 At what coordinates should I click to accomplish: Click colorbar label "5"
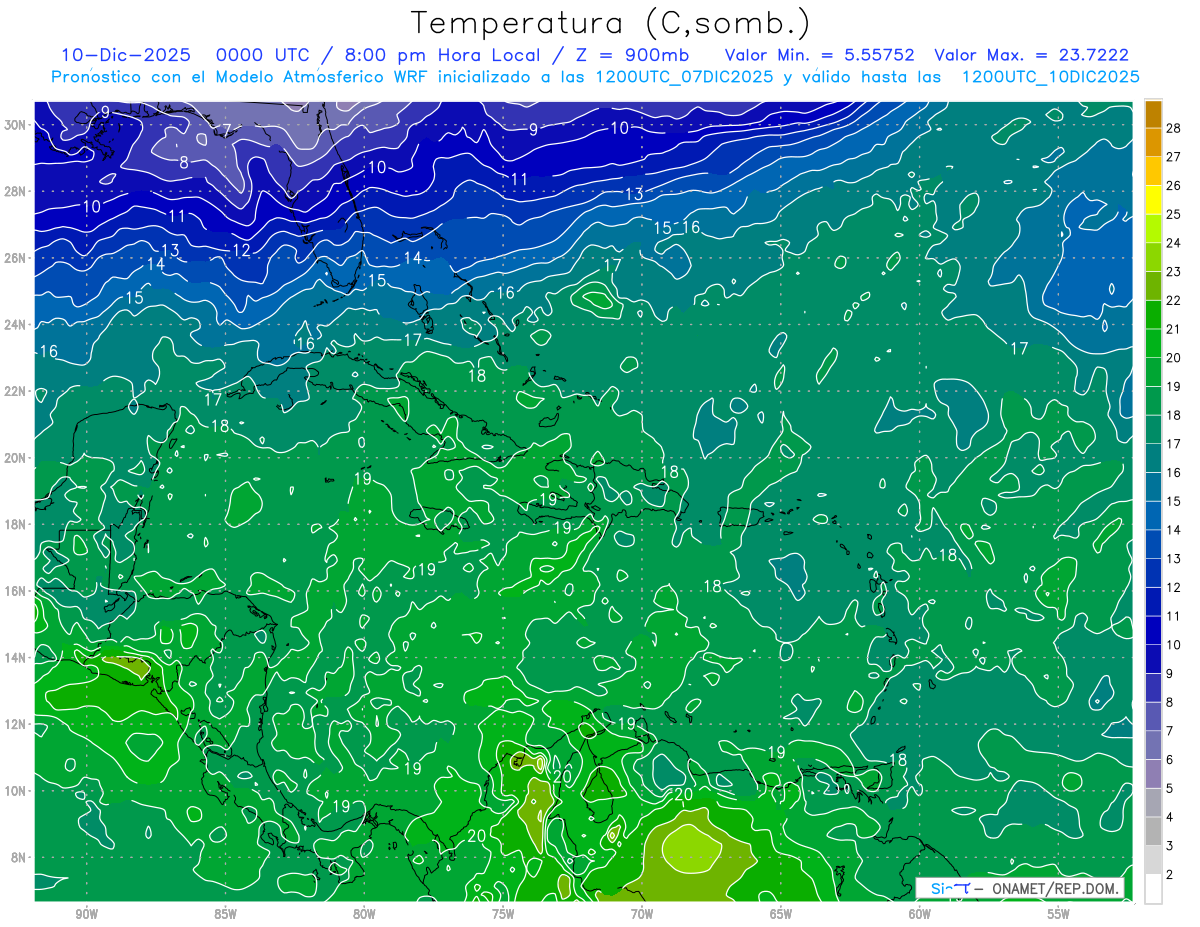click(1169, 789)
